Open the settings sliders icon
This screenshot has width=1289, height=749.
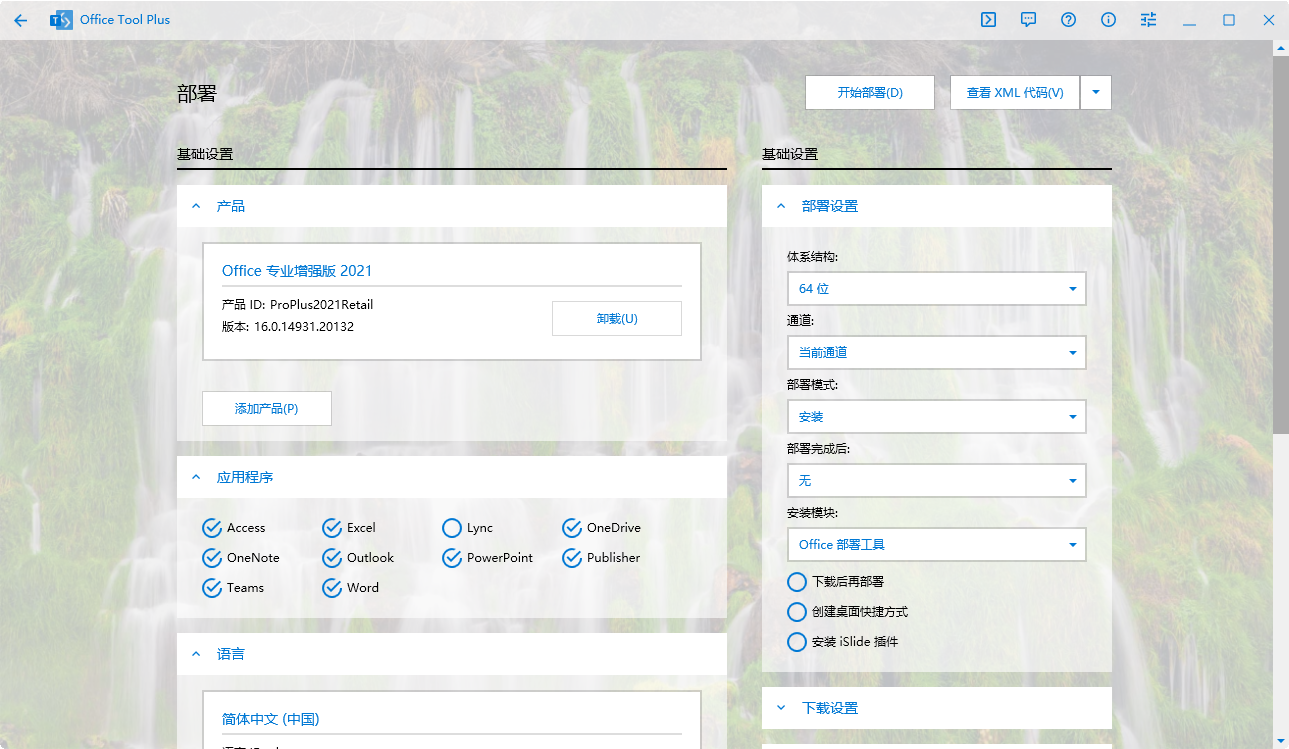1148,20
